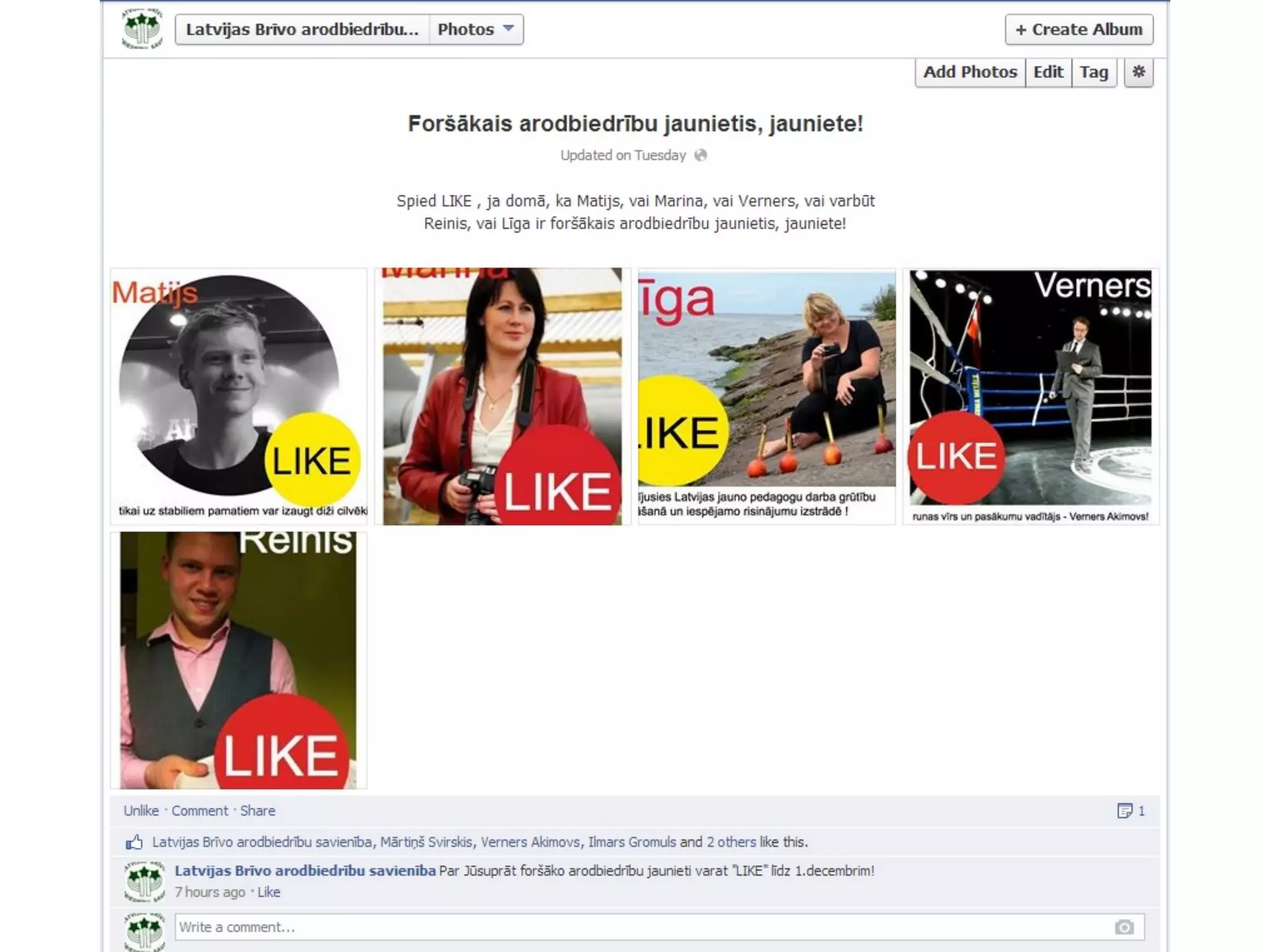Viewport: 1270px width, 952px height.
Task: Click the camera icon in comment box
Action: pos(1124,927)
